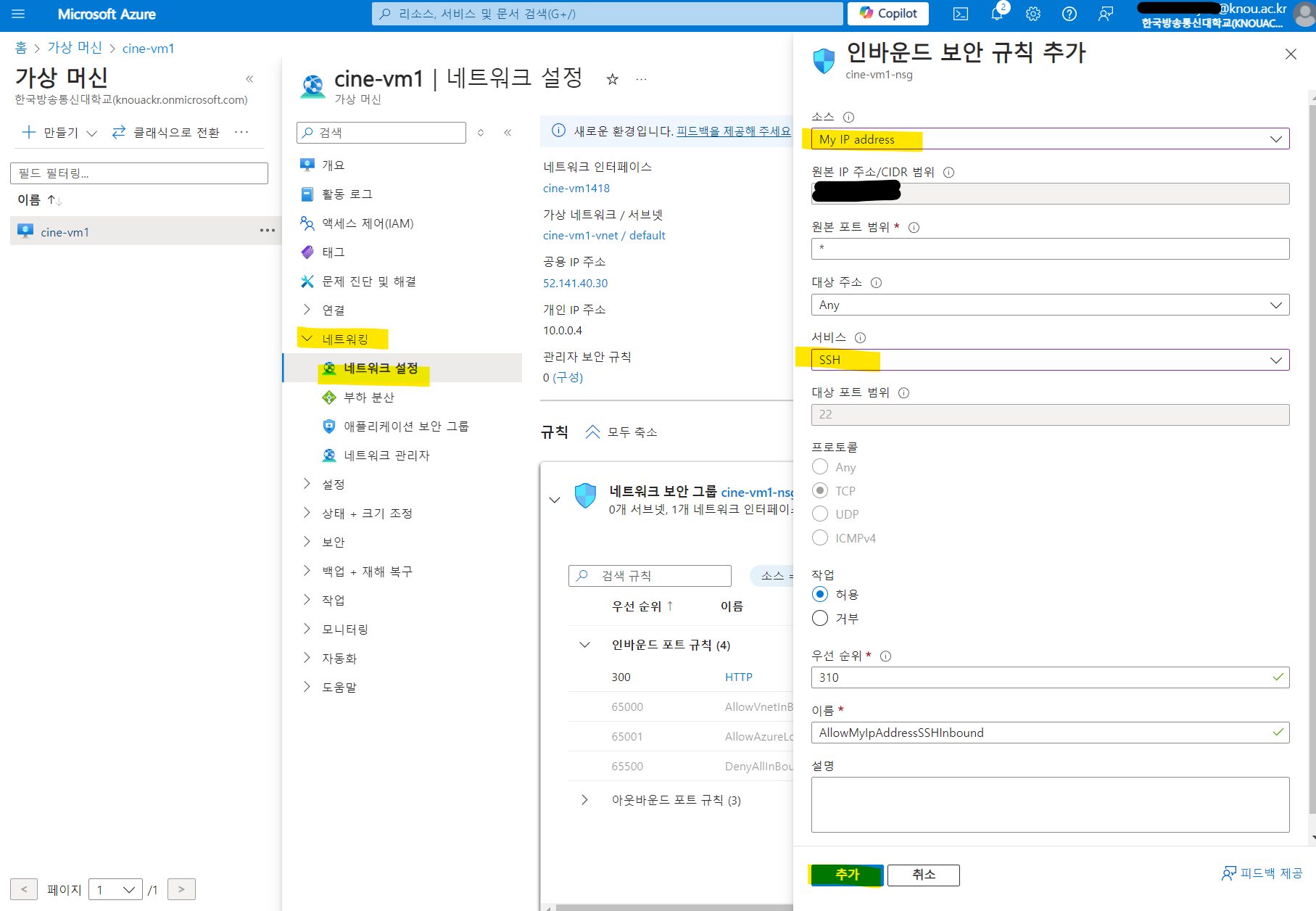Open the HTTP inbound rule
Image resolution: width=1316 pixels, height=911 pixels.
[739, 677]
